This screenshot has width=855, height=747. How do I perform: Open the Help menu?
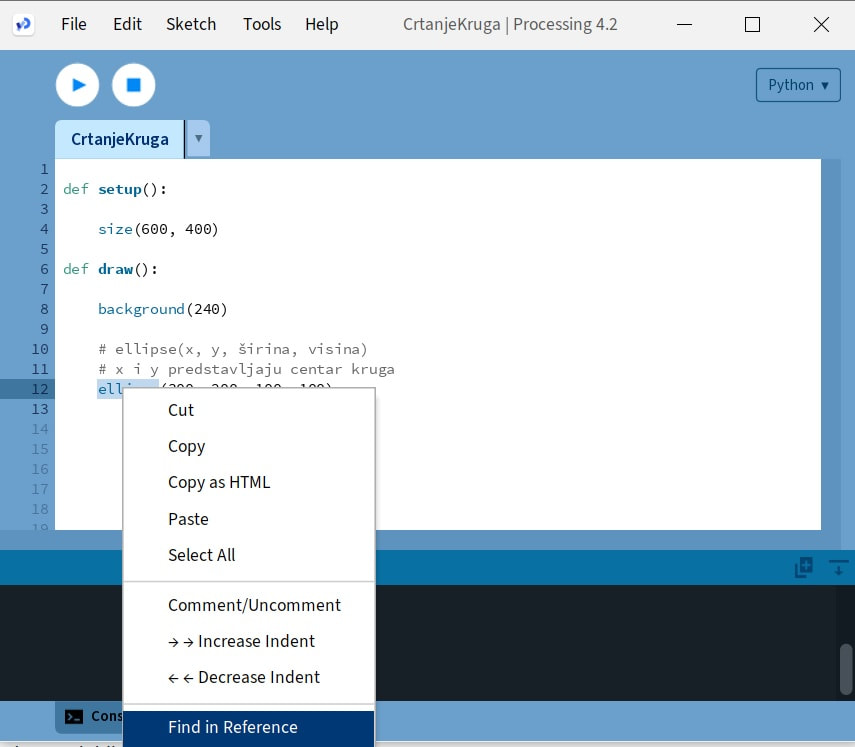coord(321,24)
